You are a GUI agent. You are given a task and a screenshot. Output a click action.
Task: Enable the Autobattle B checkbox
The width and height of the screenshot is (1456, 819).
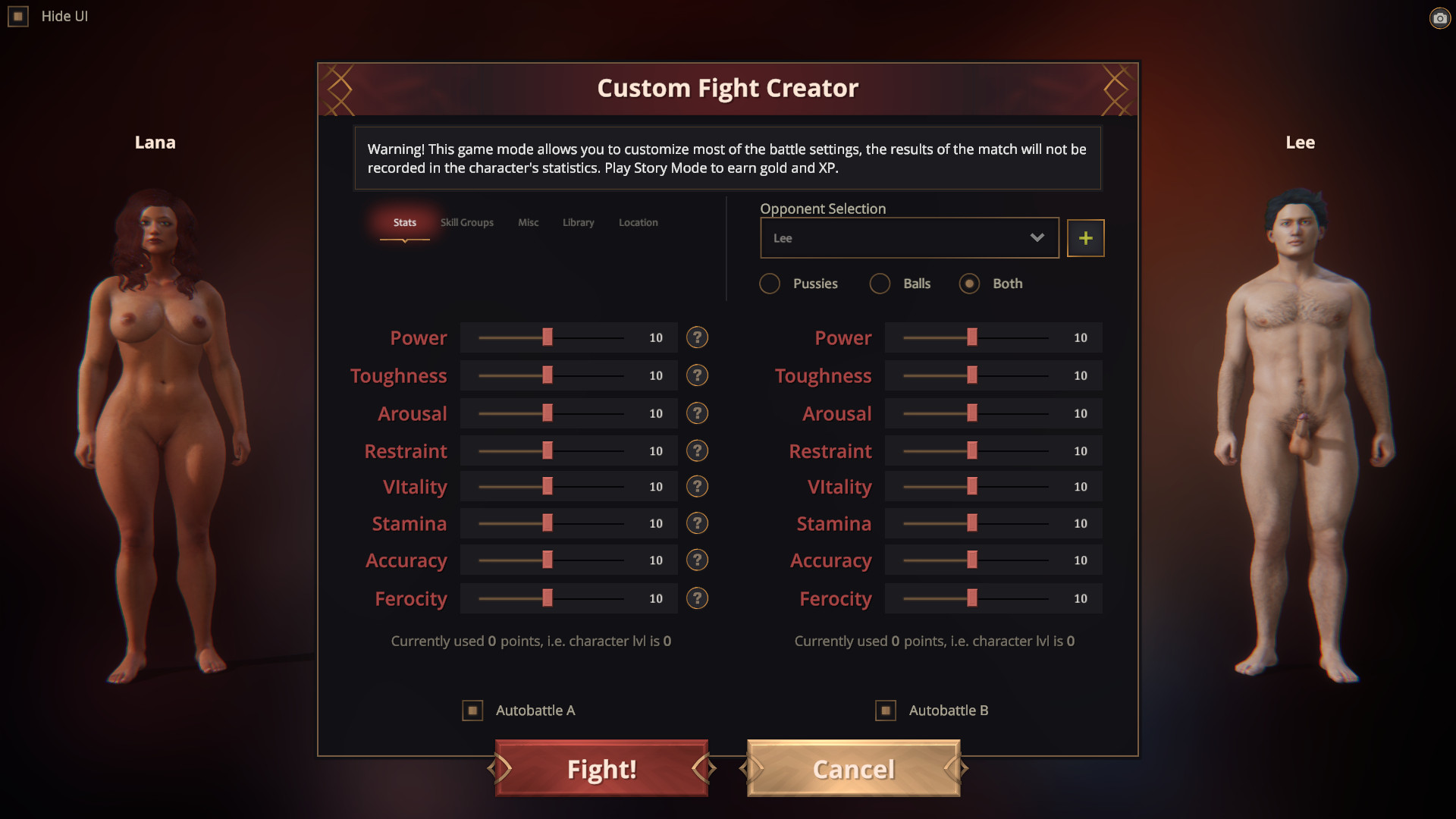pyautogui.click(x=885, y=711)
